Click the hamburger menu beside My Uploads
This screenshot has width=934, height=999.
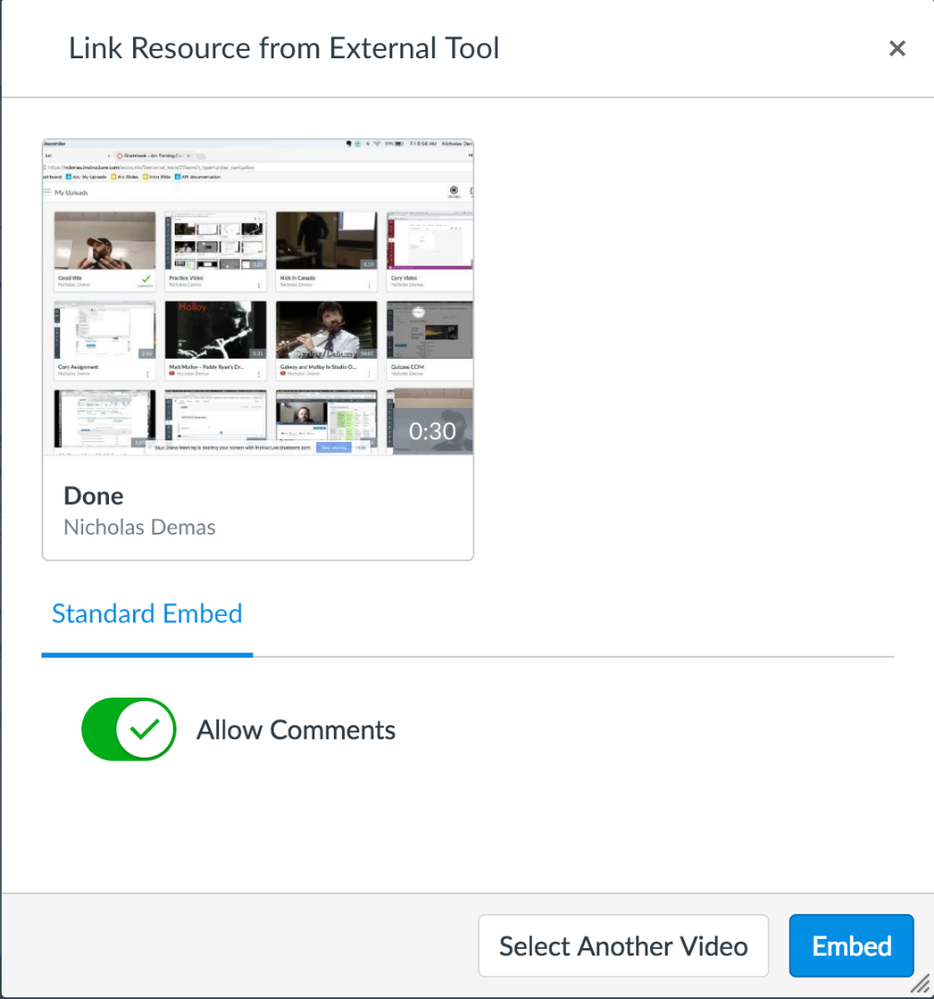(x=47, y=192)
